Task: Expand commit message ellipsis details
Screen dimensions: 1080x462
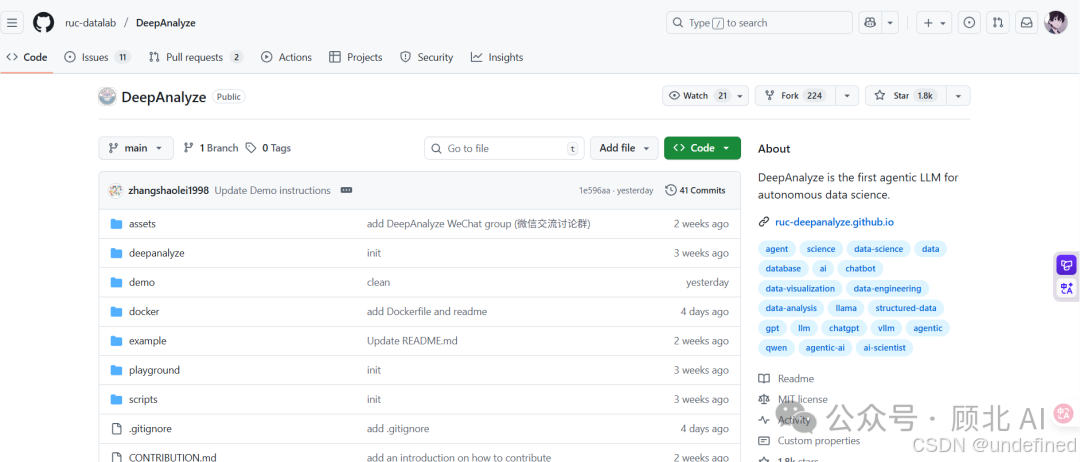Action: 346,191
